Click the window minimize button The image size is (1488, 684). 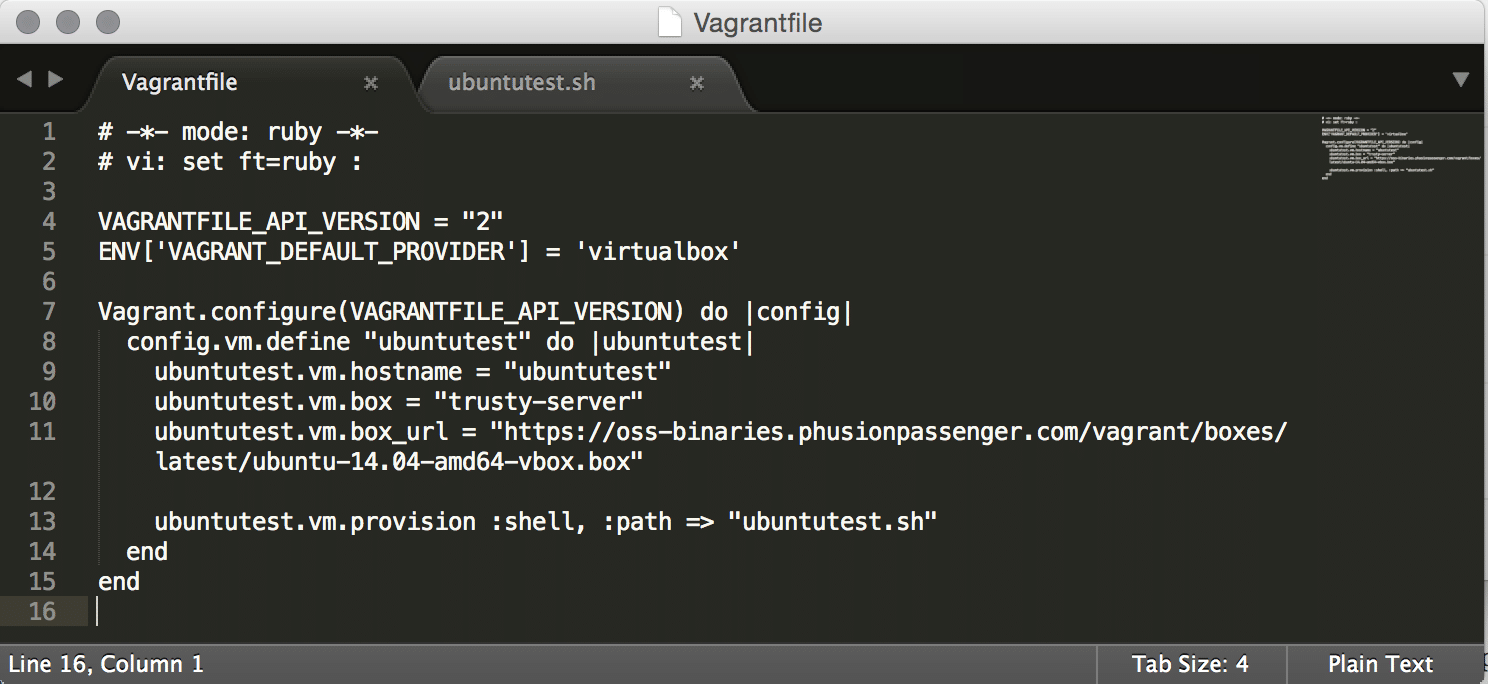click(68, 22)
